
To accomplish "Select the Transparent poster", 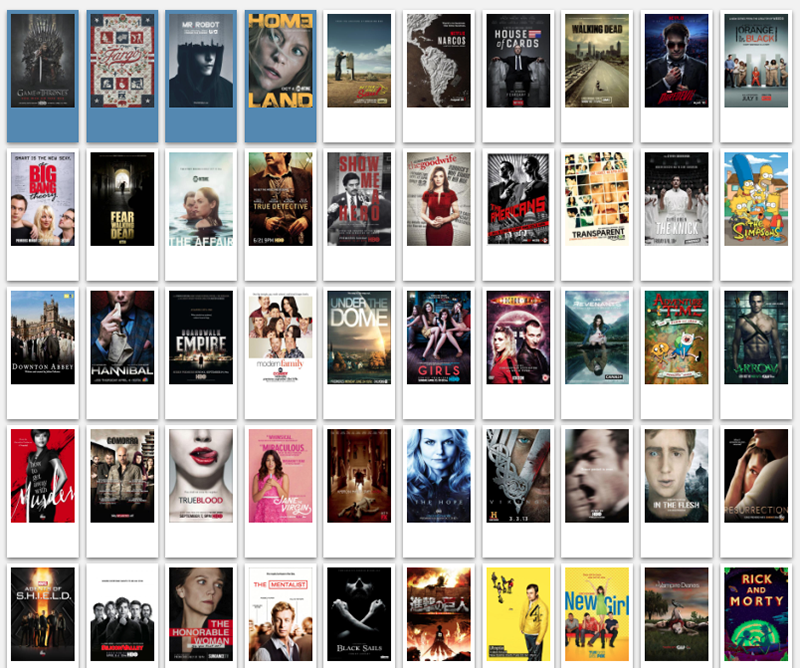I will pos(597,199).
